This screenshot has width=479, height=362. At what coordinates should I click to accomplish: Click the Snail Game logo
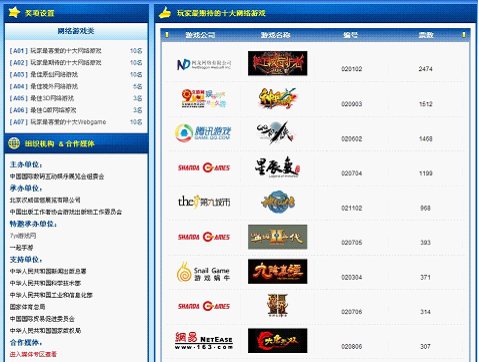[203, 272]
